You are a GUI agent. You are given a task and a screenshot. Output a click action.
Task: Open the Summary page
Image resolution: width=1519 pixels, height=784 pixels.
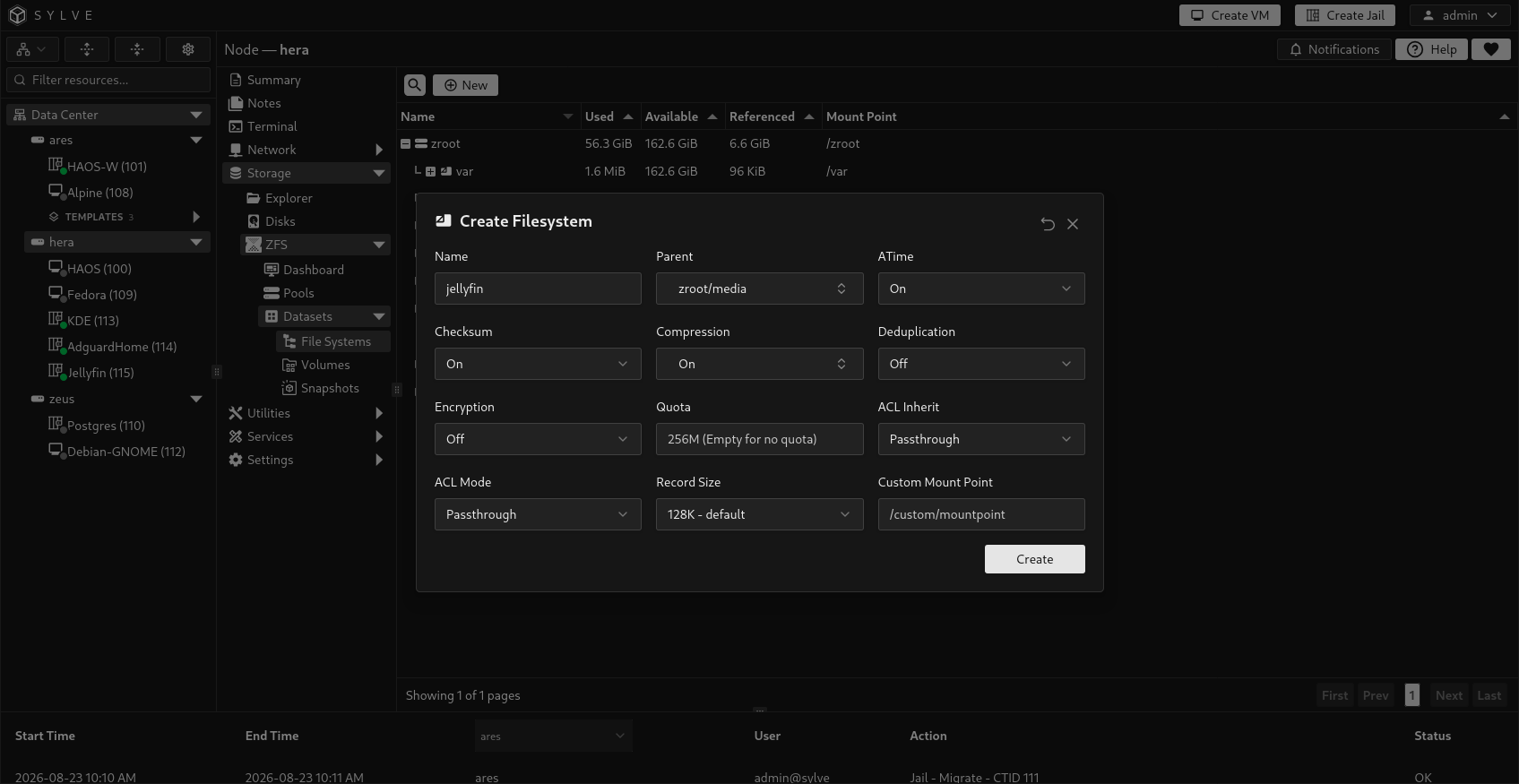(x=306, y=80)
